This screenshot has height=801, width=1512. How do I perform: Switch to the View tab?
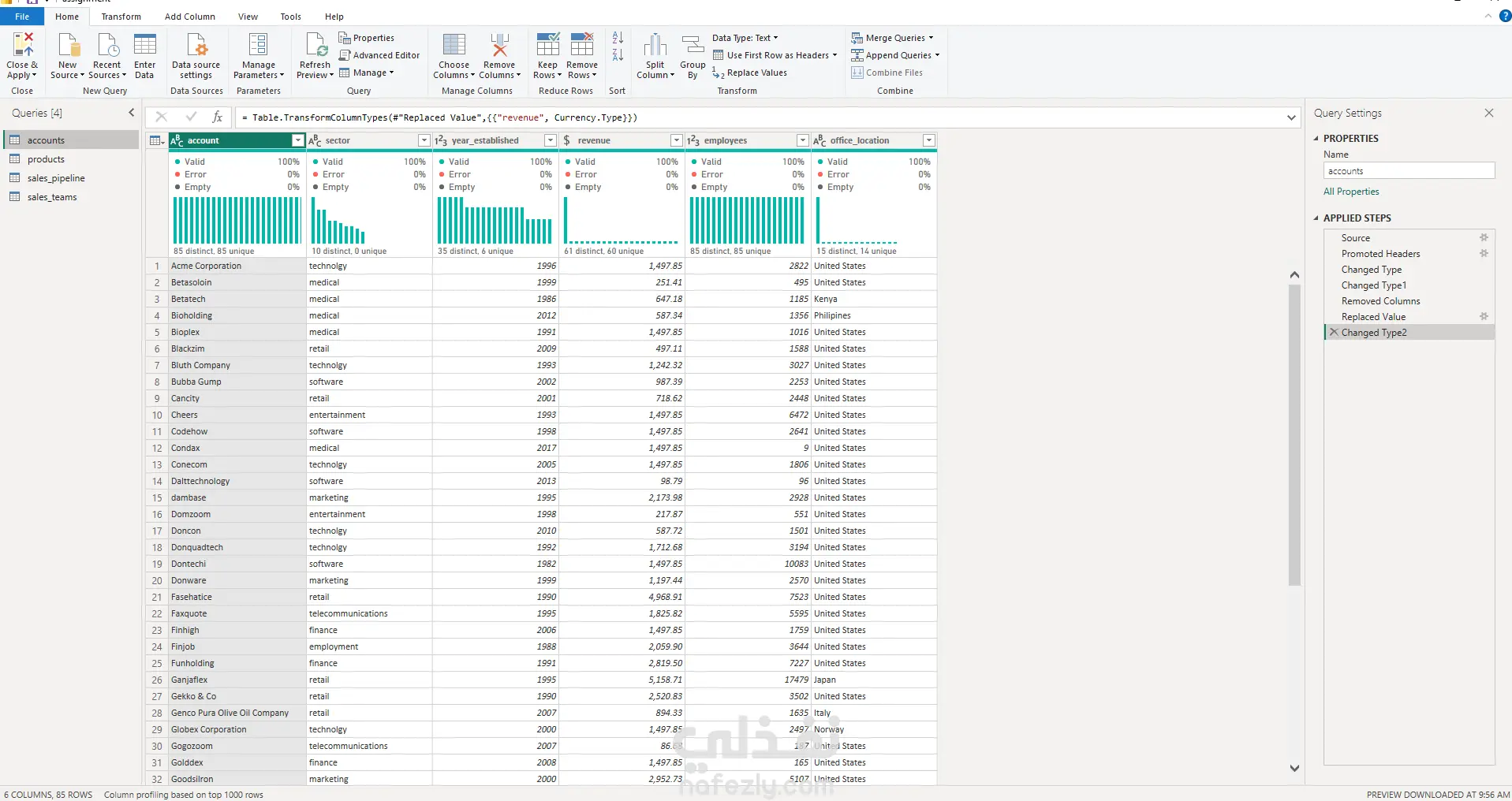point(248,17)
